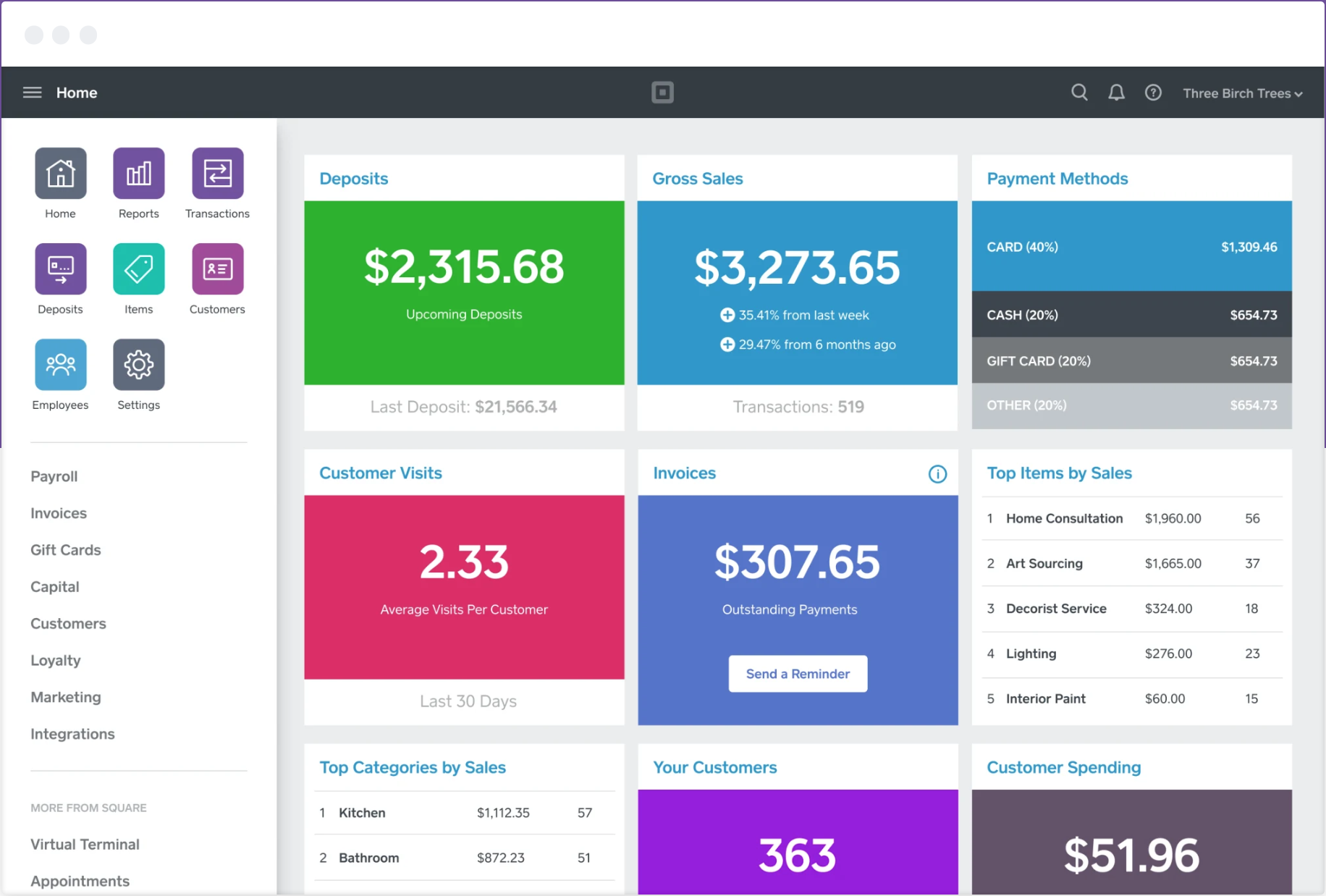Select the Bathroom category row
This screenshot has width=1326, height=896.
point(464,858)
